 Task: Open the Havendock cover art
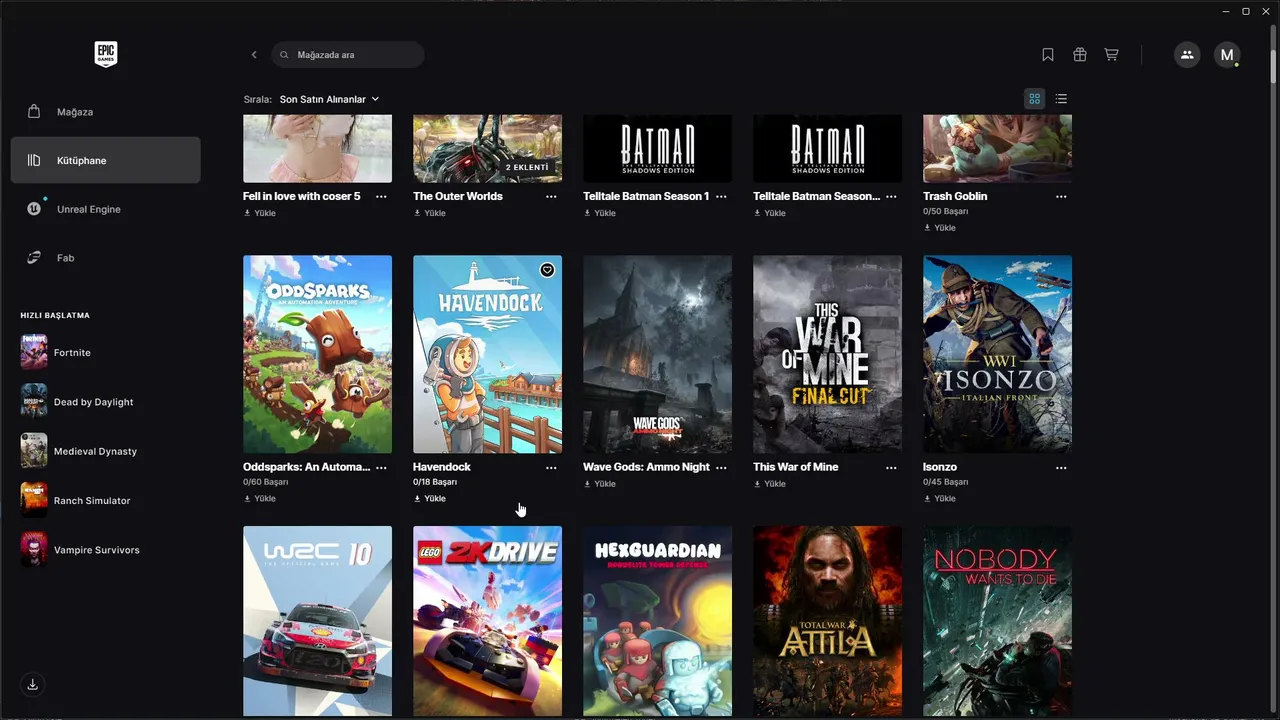pyautogui.click(x=487, y=354)
